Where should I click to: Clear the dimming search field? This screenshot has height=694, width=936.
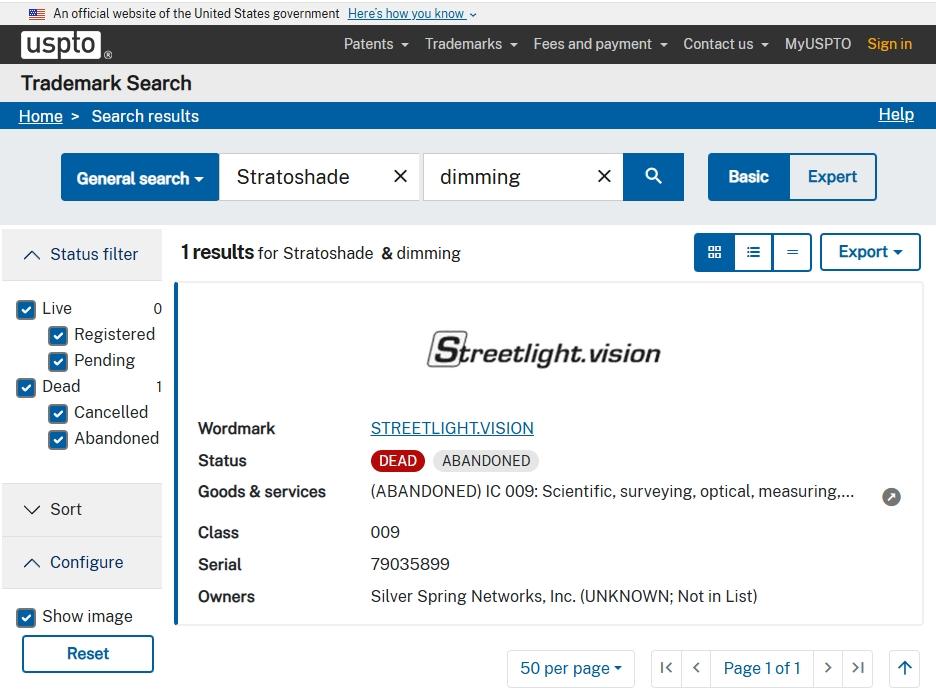[x=604, y=176]
